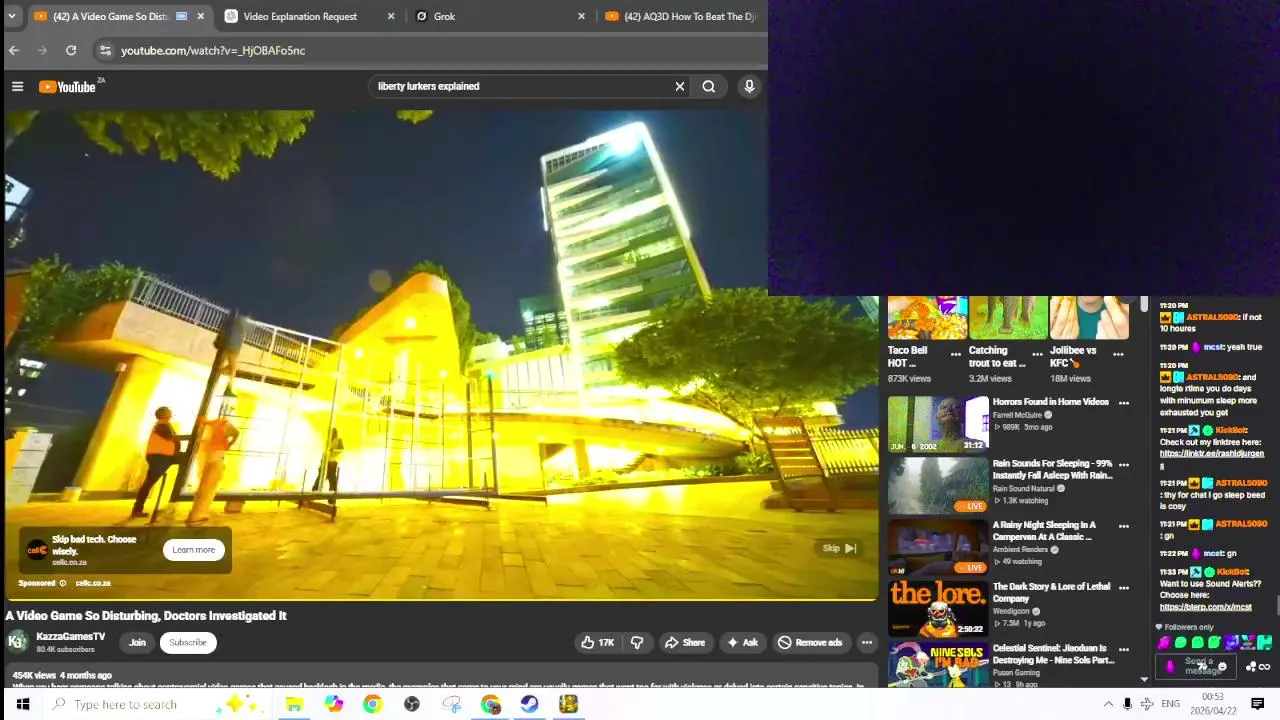Skip the video advertisement
The image size is (1280, 720).
tap(839, 548)
